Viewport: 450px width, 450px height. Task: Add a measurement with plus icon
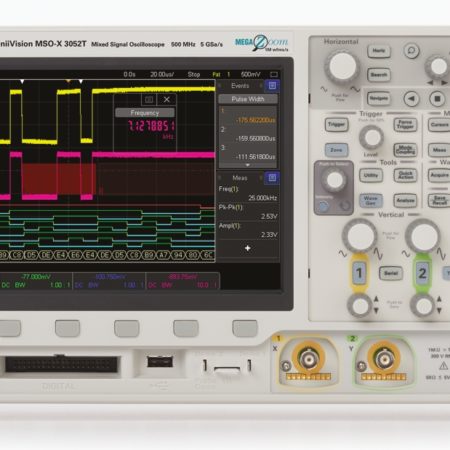pos(248,248)
